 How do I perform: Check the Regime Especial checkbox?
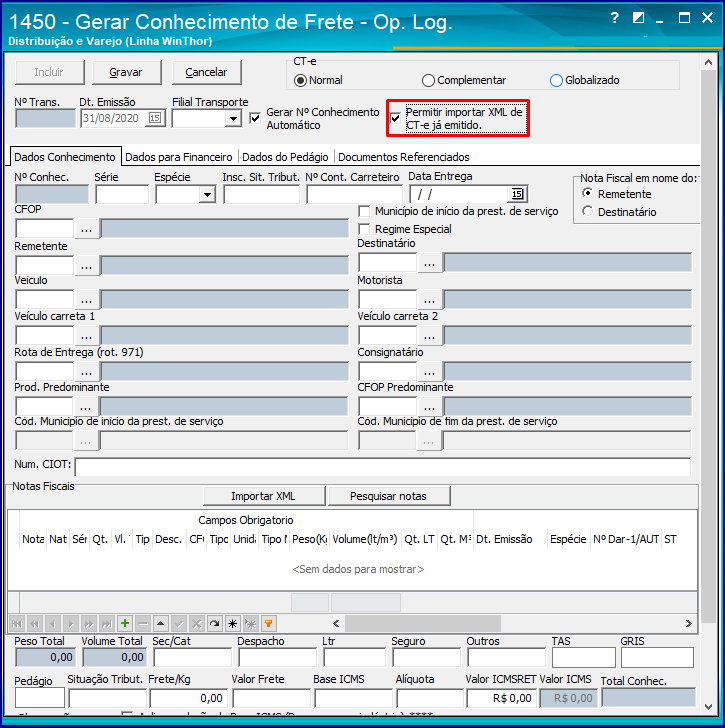click(x=364, y=229)
